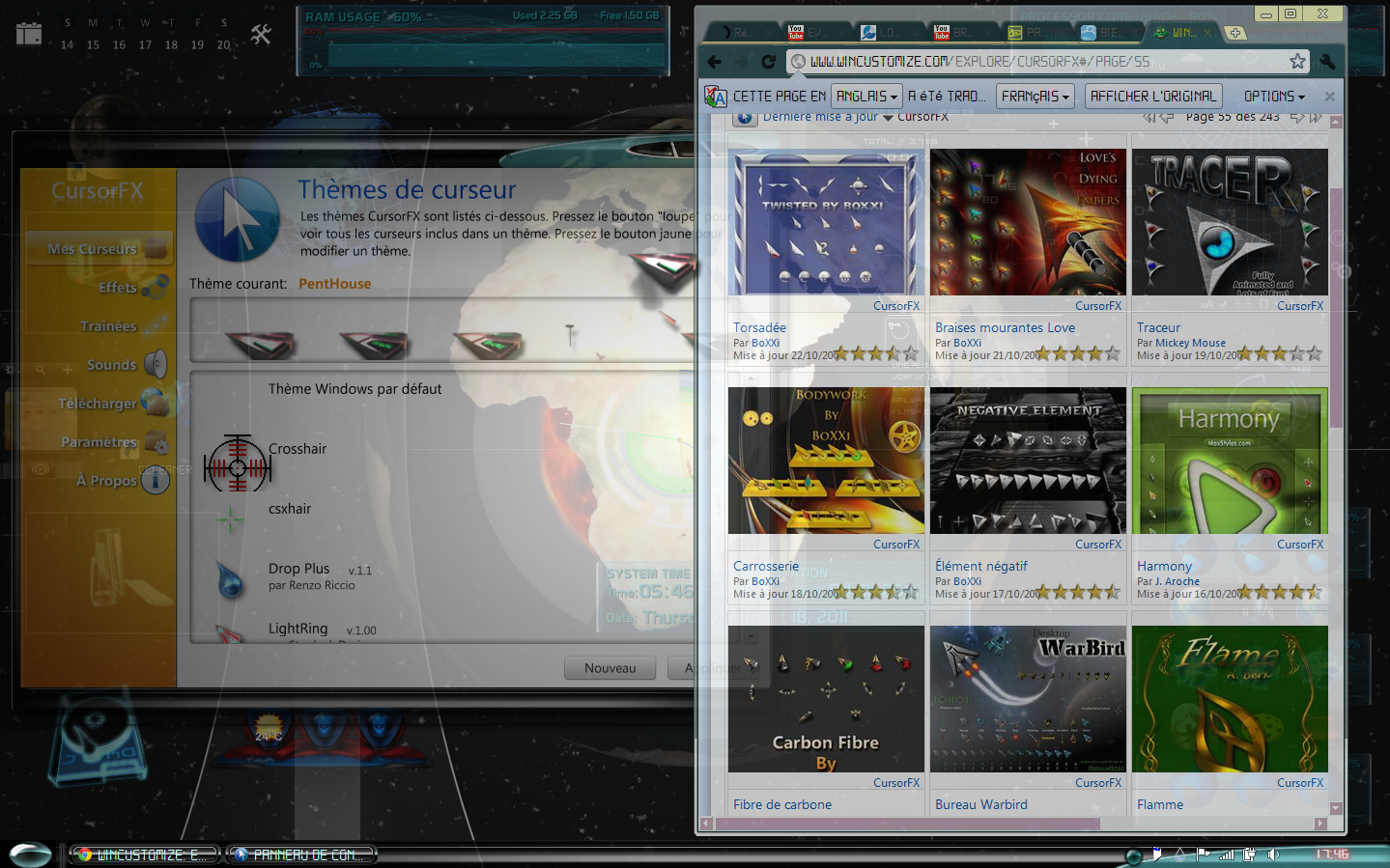
Task: Click the crossed tools icon on the desktop
Action: [x=261, y=35]
